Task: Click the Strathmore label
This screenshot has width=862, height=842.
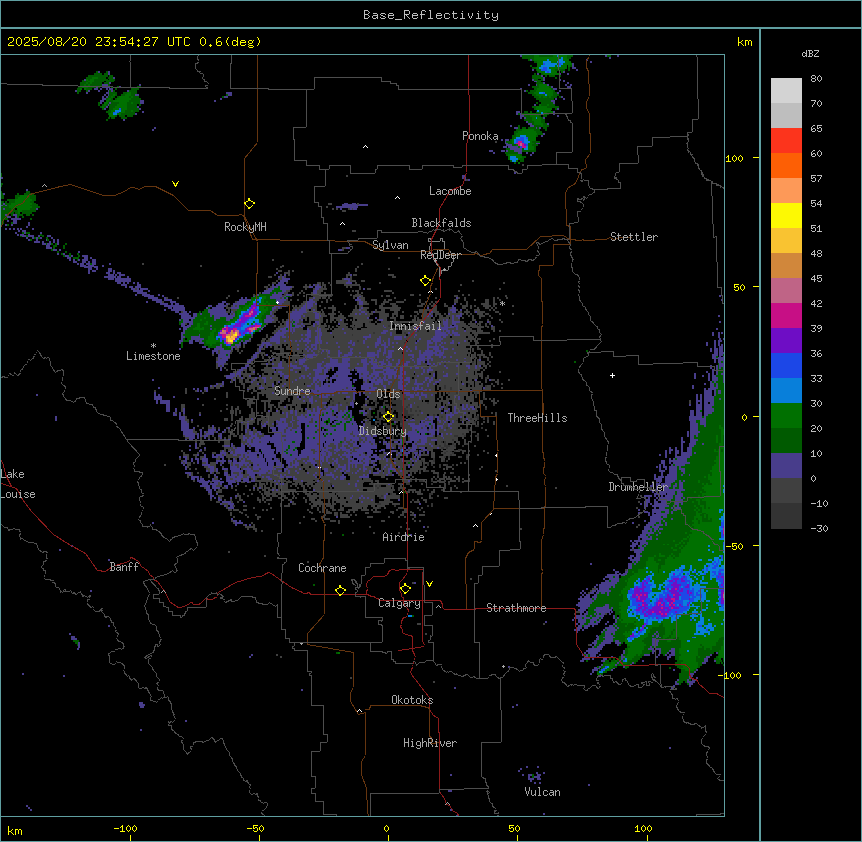Action: tap(516, 608)
